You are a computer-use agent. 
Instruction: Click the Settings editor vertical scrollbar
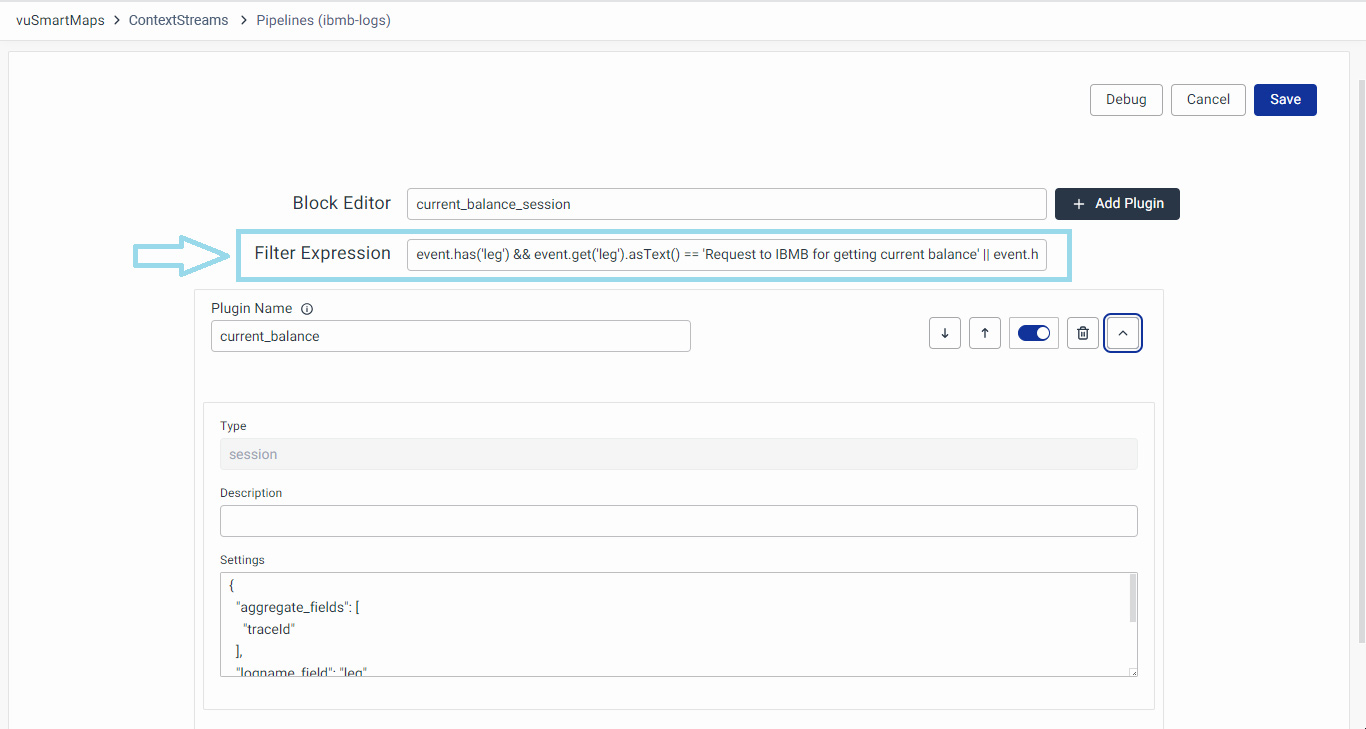[x=1132, y=600]
